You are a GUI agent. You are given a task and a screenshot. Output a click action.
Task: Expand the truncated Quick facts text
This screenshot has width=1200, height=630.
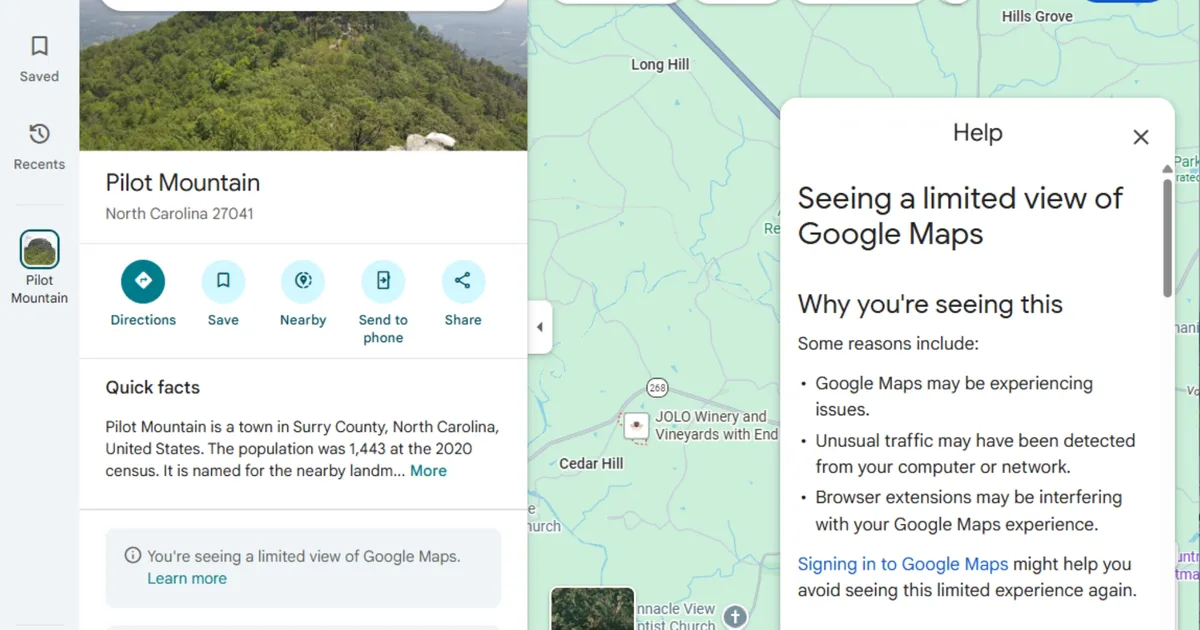pyautogui.click(x=428, y=470)
